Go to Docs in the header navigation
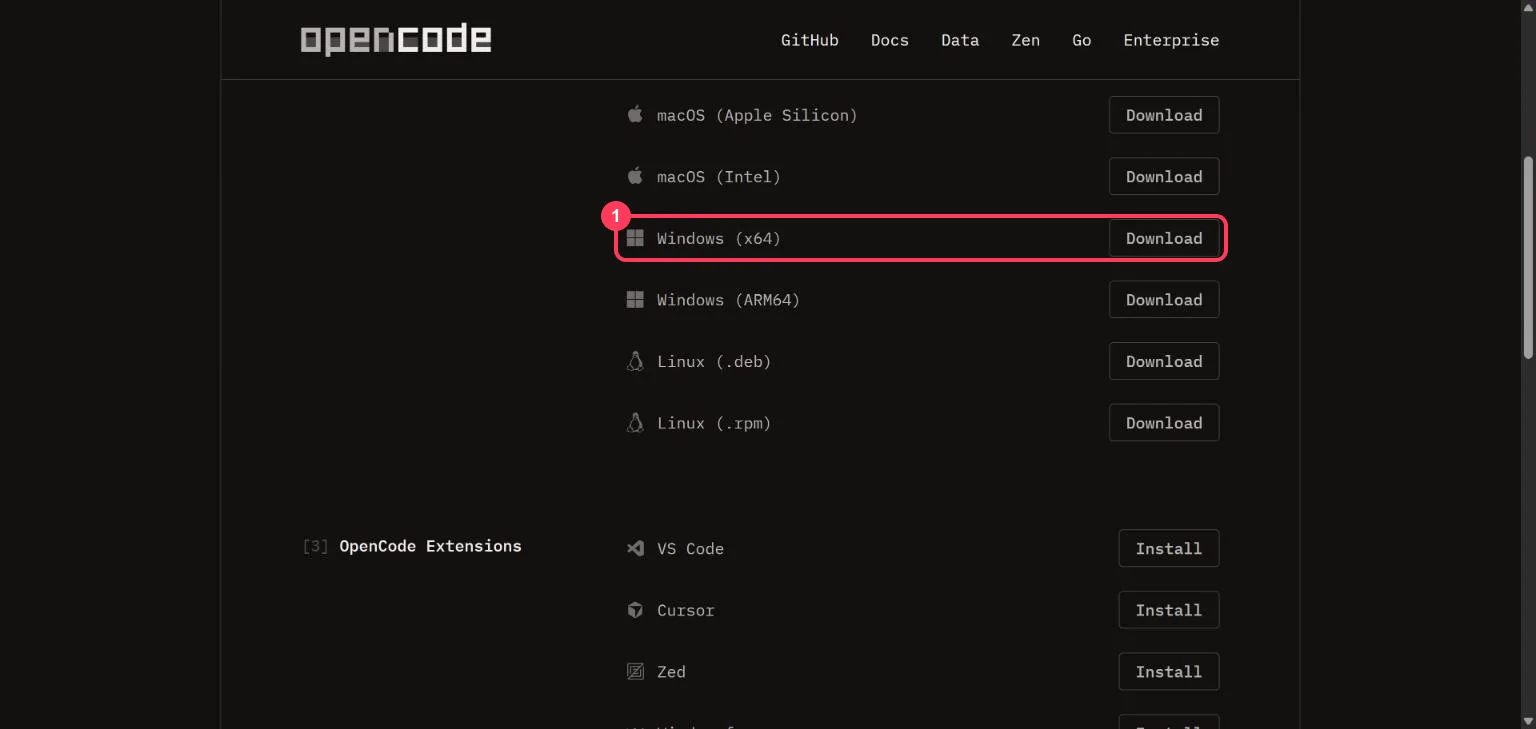This screenshot has height=729, width=1536. (890, 40)
